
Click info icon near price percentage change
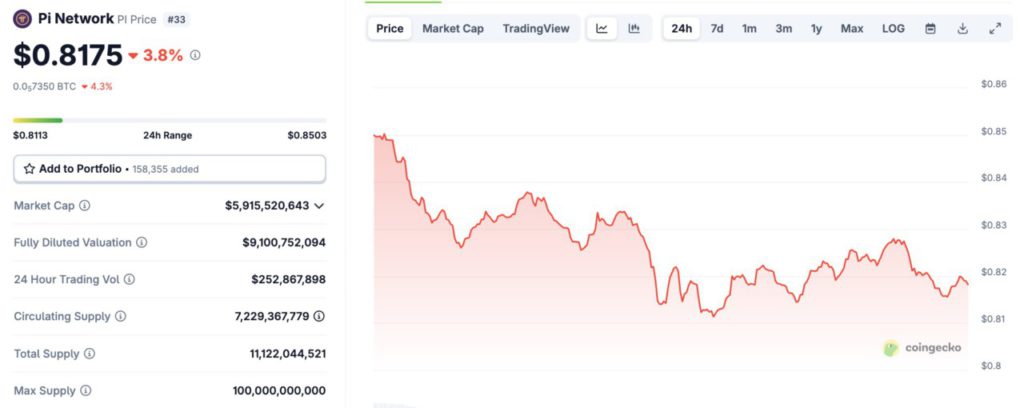click(195, 55)
